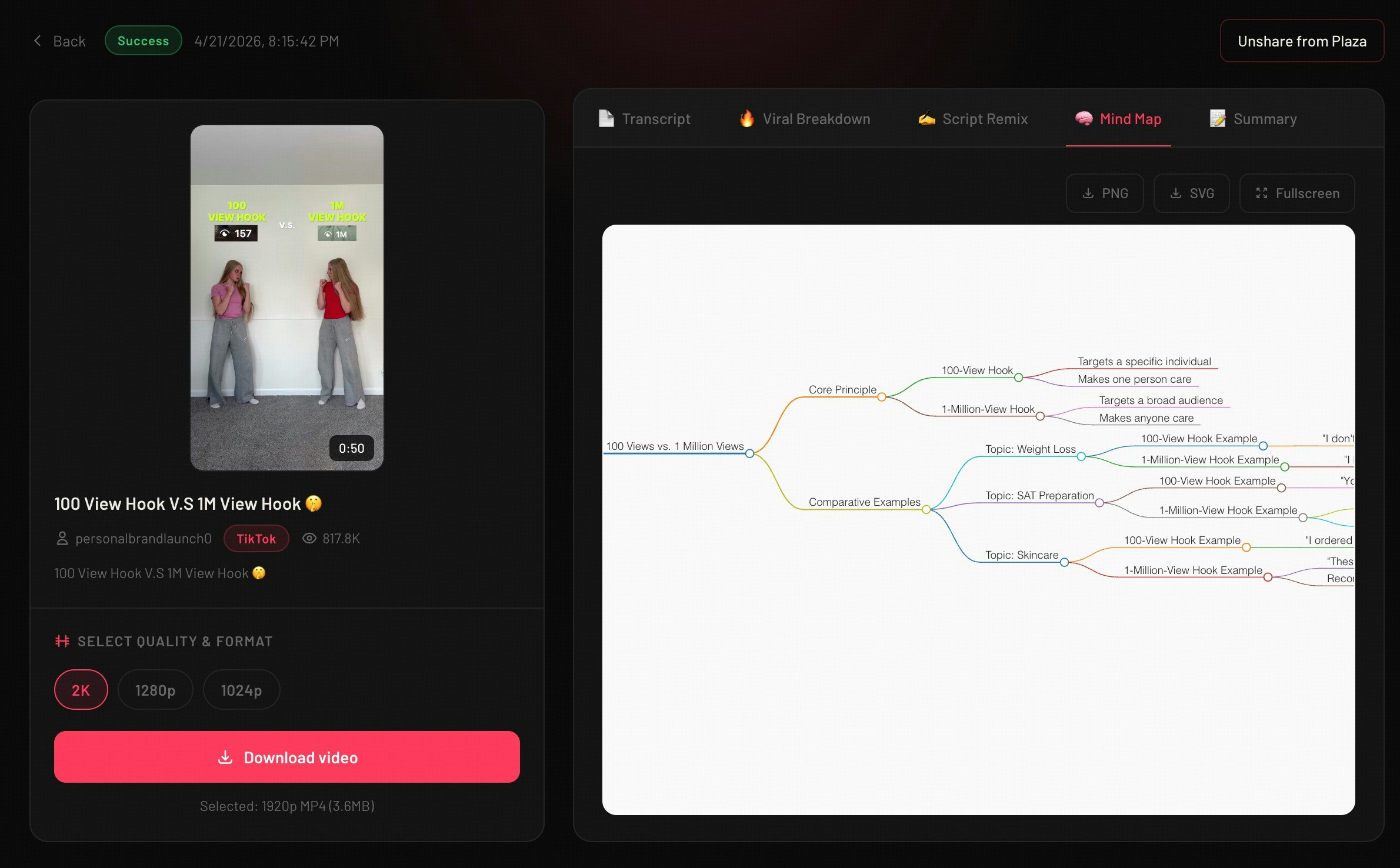This screenshot has width=1400, height=868.
Task: Collapse 1-Million-View Hook Example under Weight Loss
Action: [1285, 467]
